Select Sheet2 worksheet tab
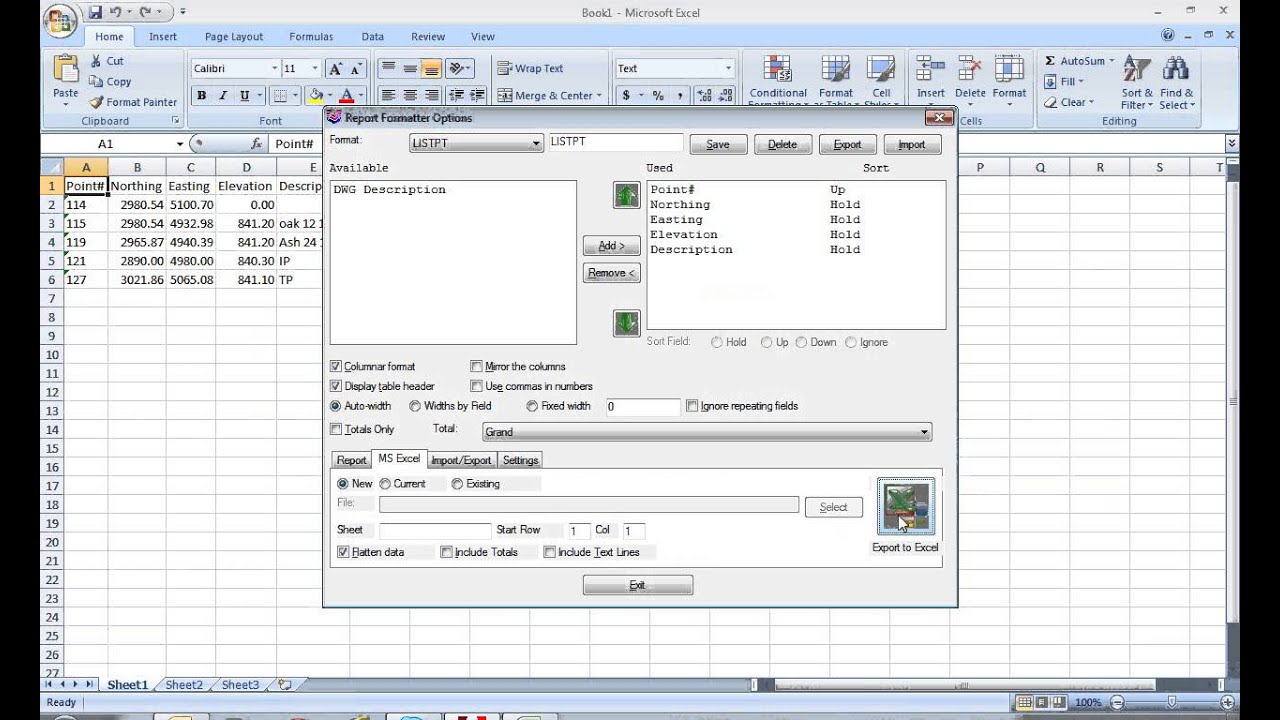 tap(184, 685)
